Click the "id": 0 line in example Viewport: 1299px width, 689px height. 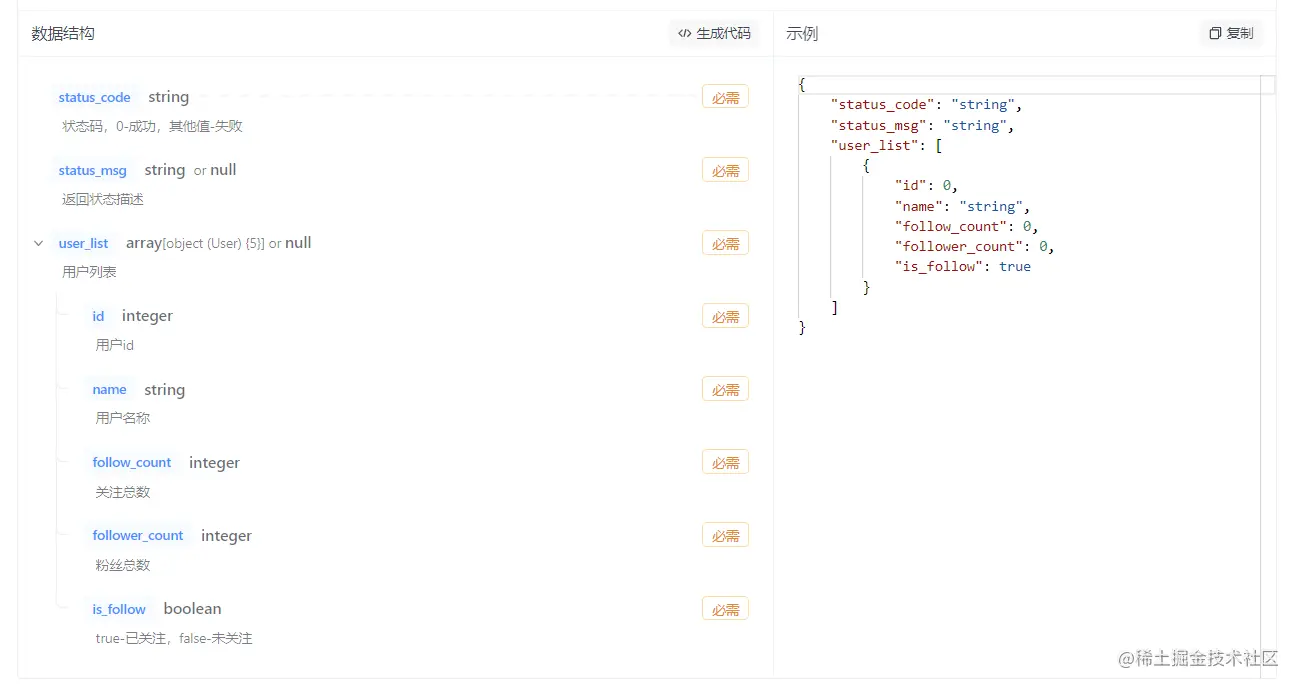pyautogui.click(x=926, y=186)
